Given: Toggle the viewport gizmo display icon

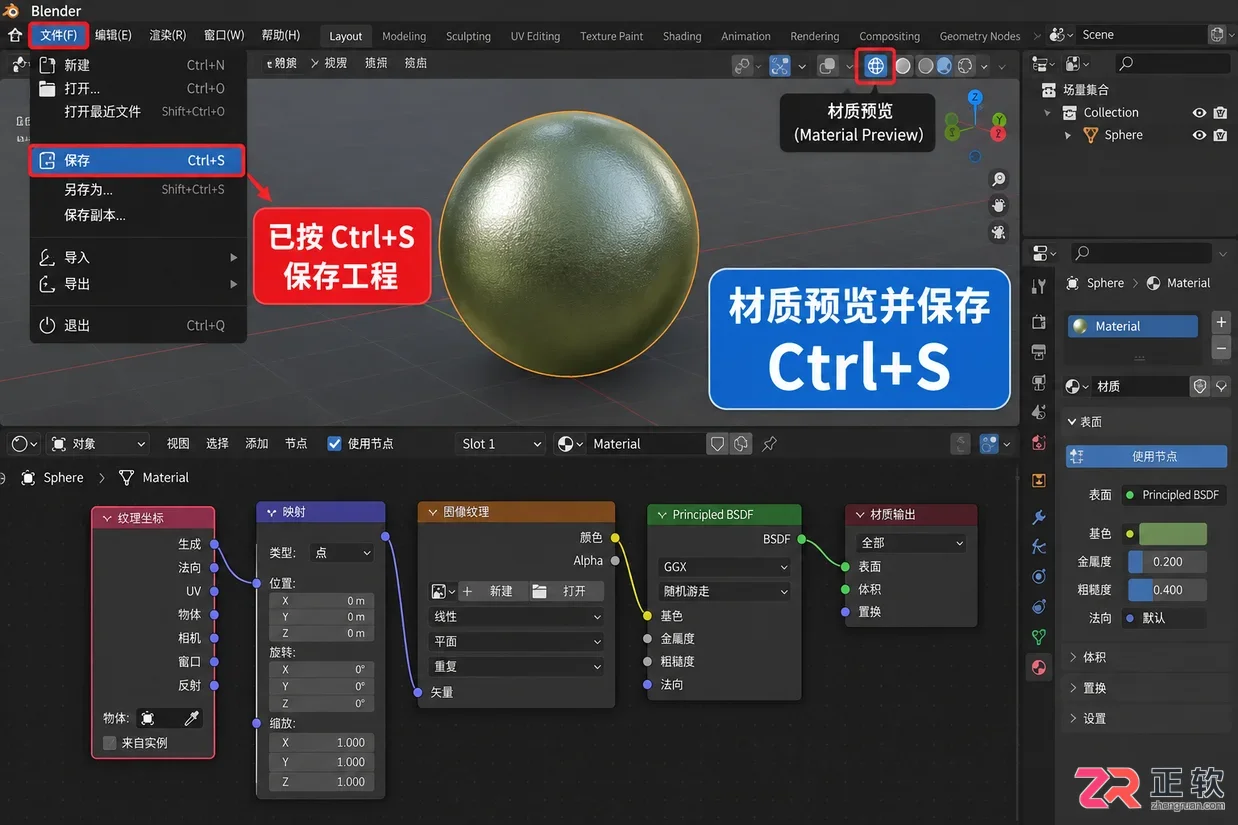Looking at the screenshot, I should pos(742,66).
